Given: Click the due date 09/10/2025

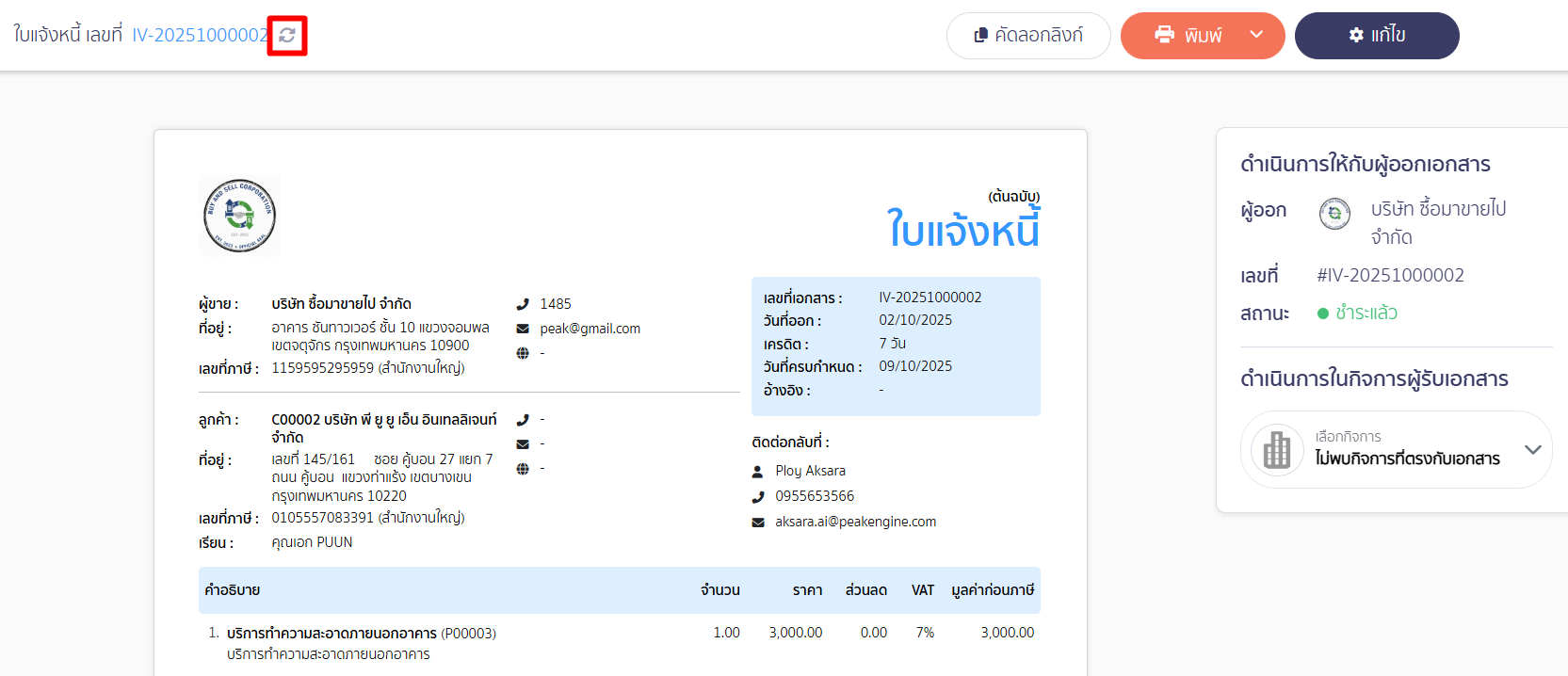Looking at the screenshot, I should (x=915, y=366).
